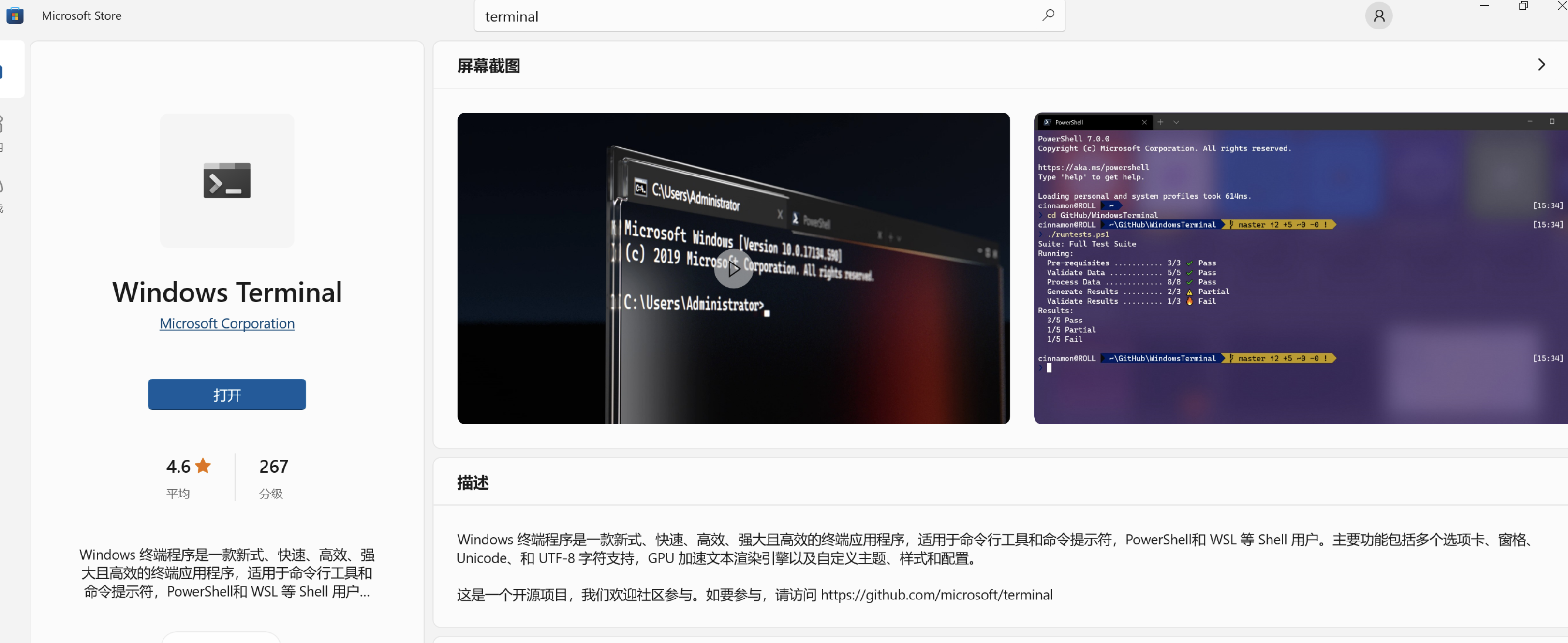The width and height of the screenshot is (1568, 643).
Task: Click the 4.6 average rating star
Action: coord(203,466)
